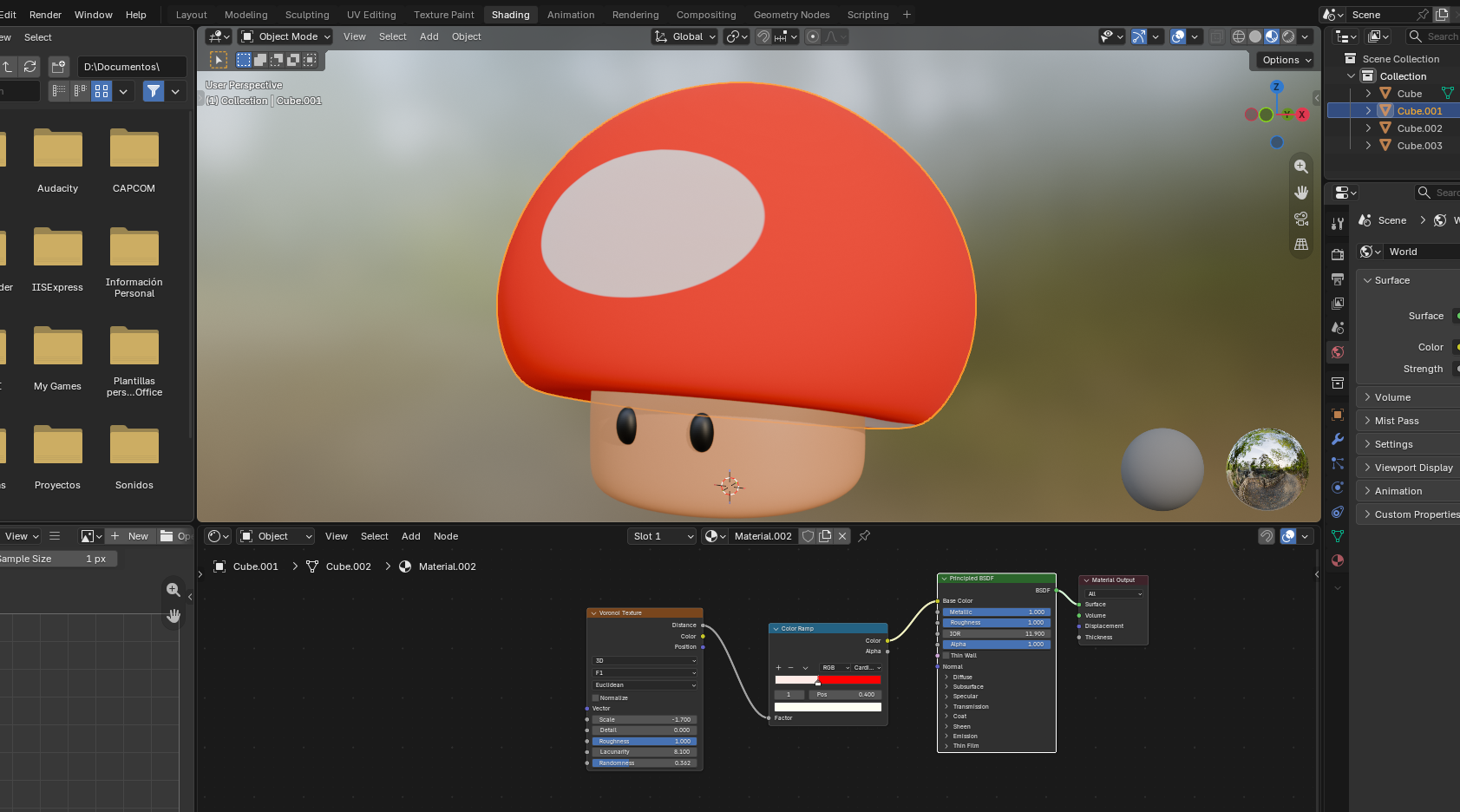
Task: Enable rendered viewport shading
Action: (x=1288, y=36)
